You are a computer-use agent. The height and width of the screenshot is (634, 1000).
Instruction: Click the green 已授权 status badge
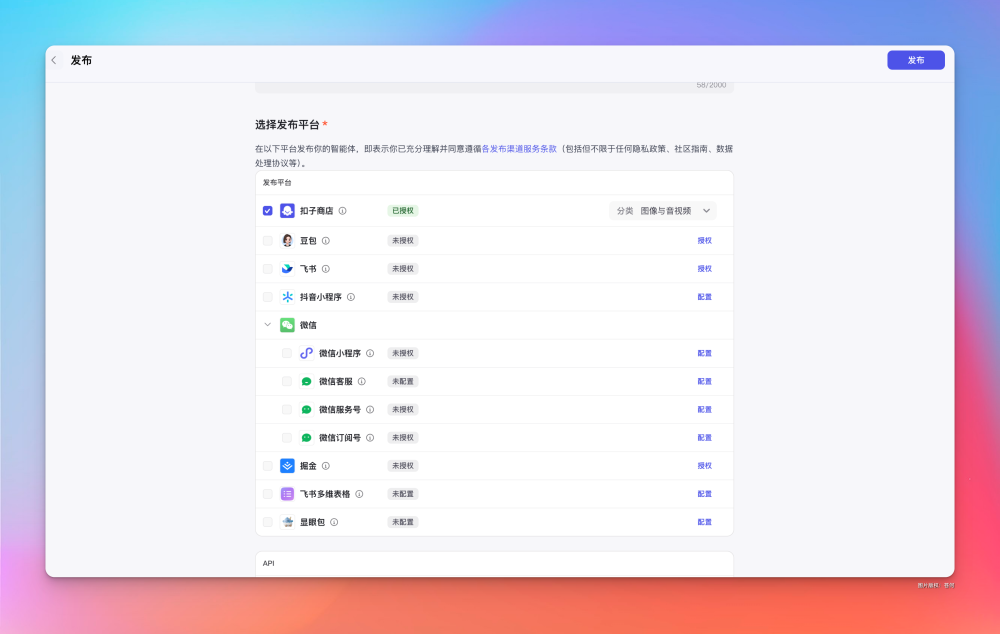(x=402, y=210)
